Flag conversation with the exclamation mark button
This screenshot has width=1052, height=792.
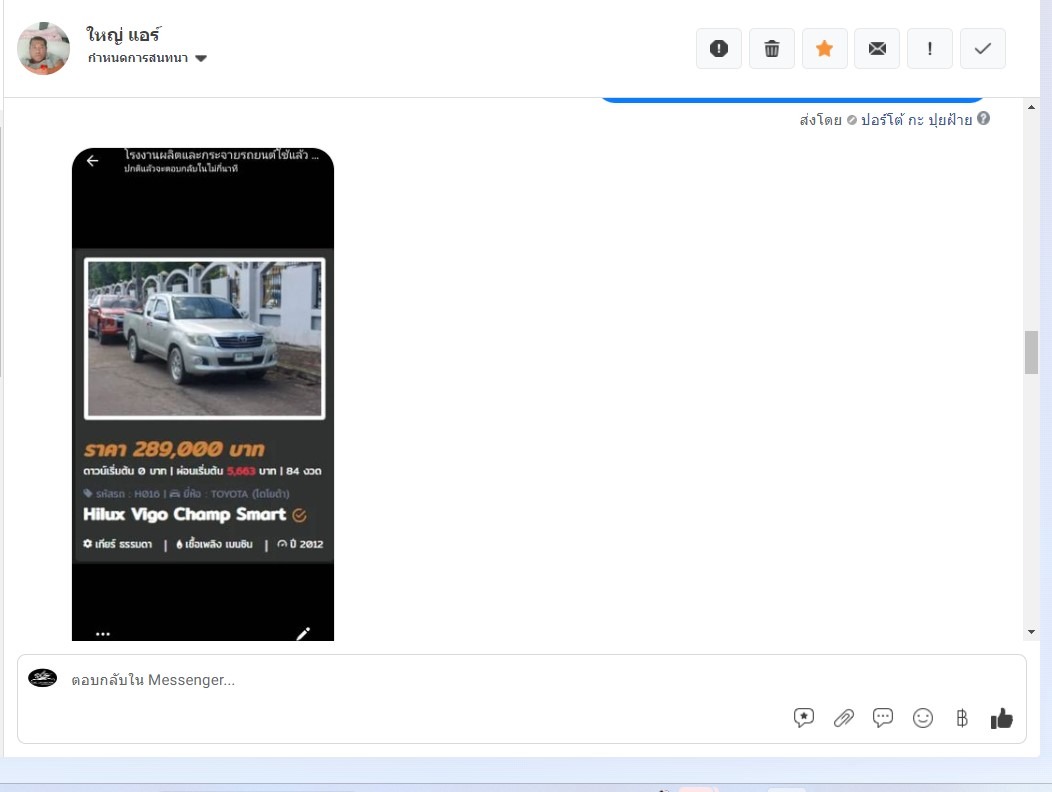click(930, 49)
